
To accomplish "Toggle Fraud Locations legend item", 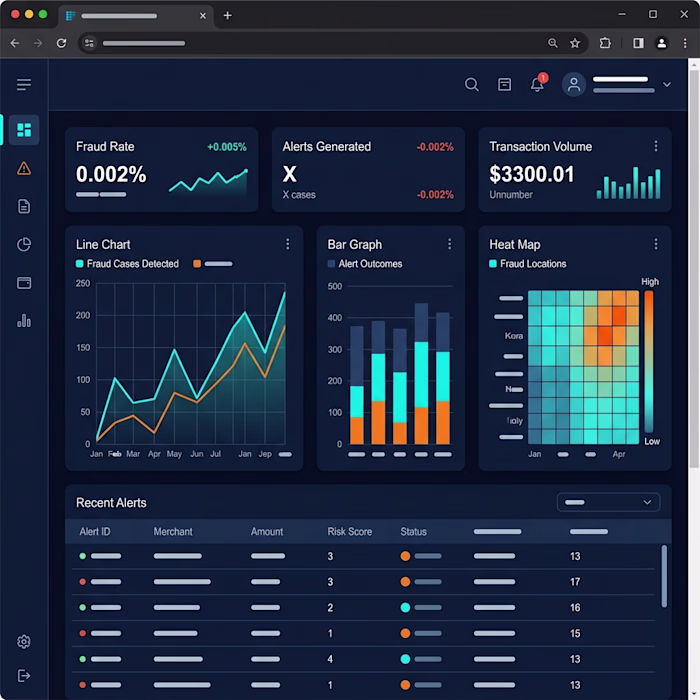I will (528, 264).
